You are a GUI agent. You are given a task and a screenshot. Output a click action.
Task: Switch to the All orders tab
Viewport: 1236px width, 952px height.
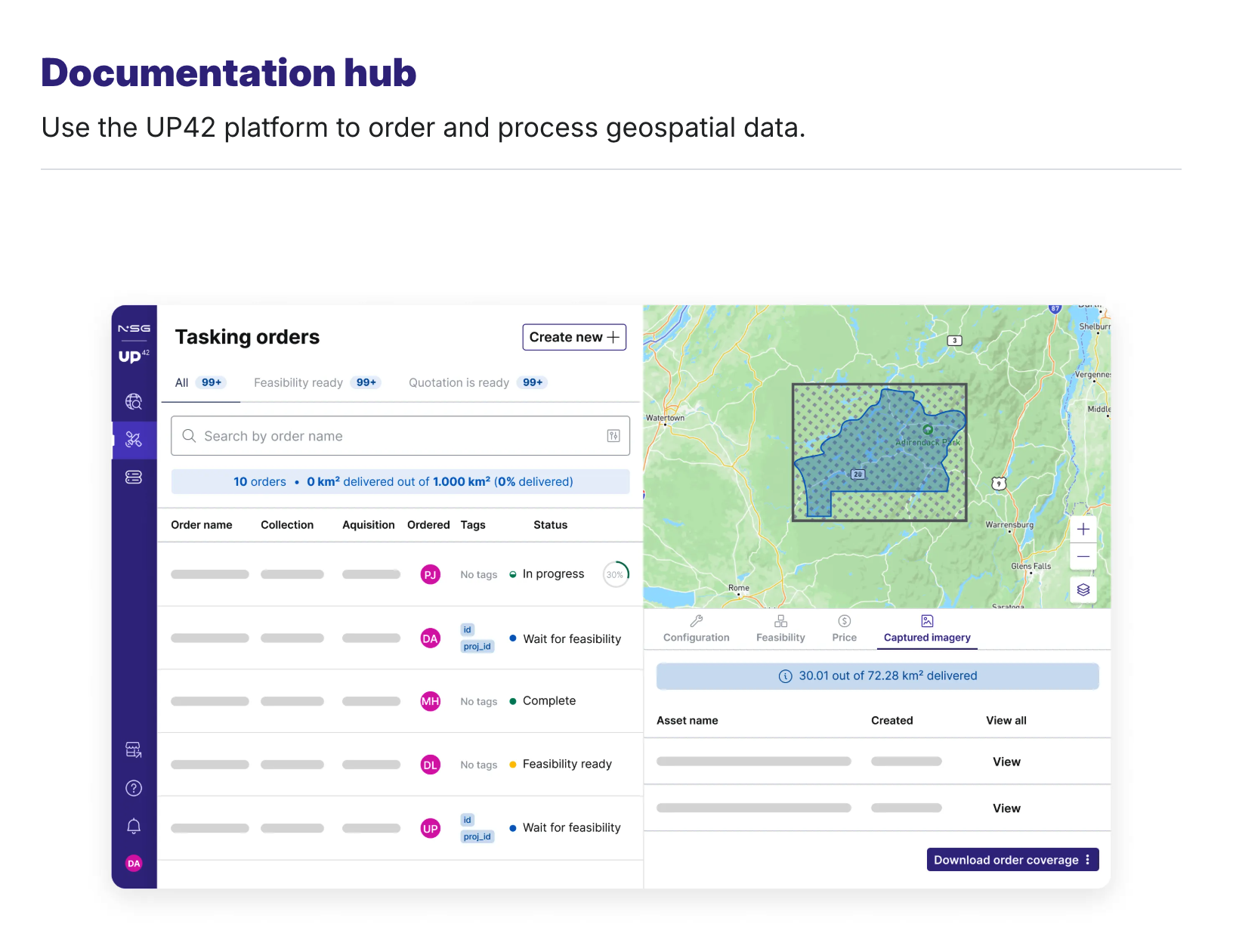click(199, 382)
